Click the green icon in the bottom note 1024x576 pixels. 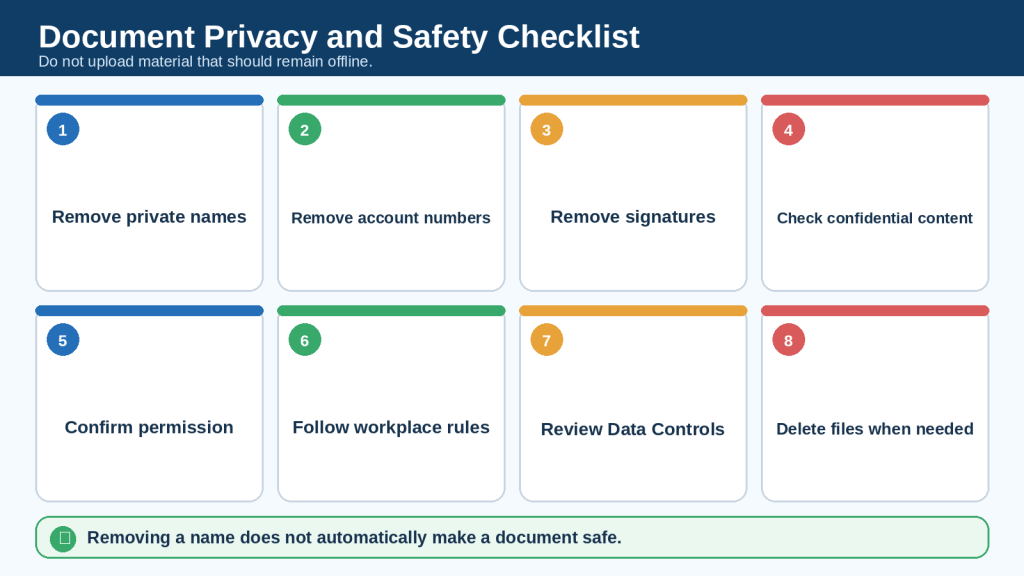click(x=63, y=538)
